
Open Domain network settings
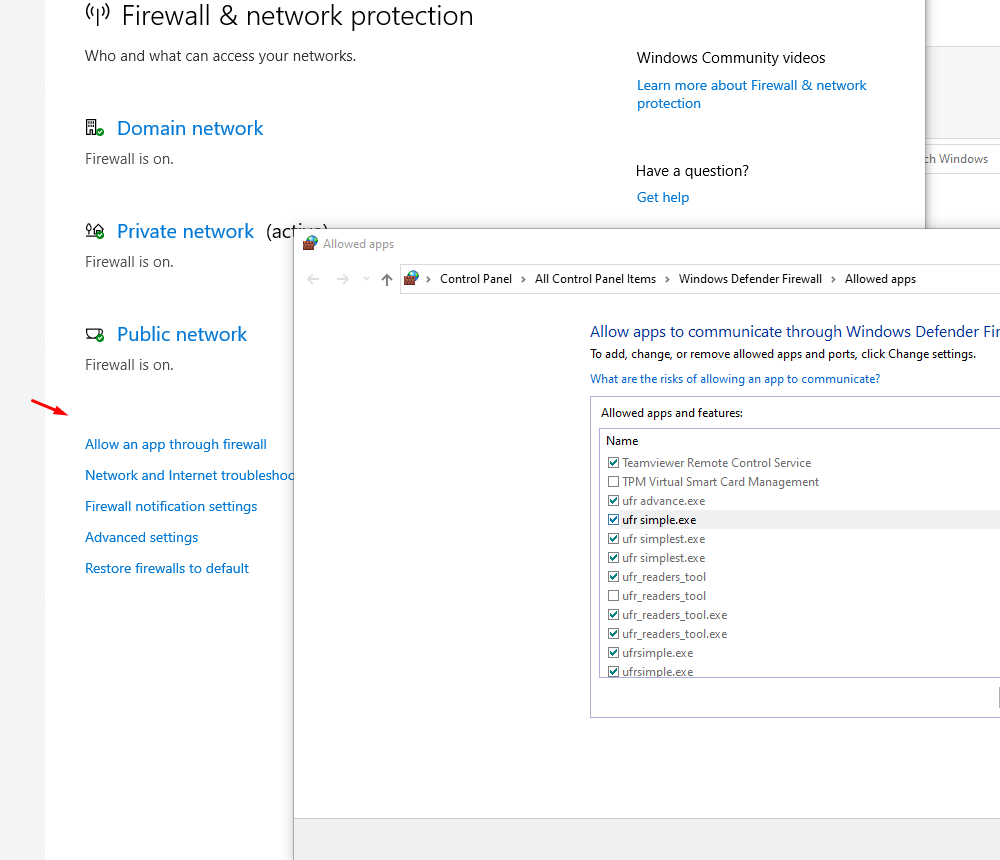190,128
